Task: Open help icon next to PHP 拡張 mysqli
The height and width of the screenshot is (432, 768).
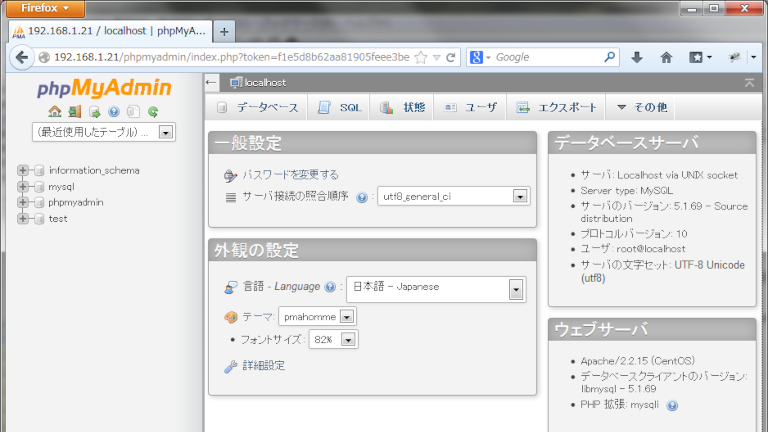Action: pyautogui.click(x=672, y=406)
